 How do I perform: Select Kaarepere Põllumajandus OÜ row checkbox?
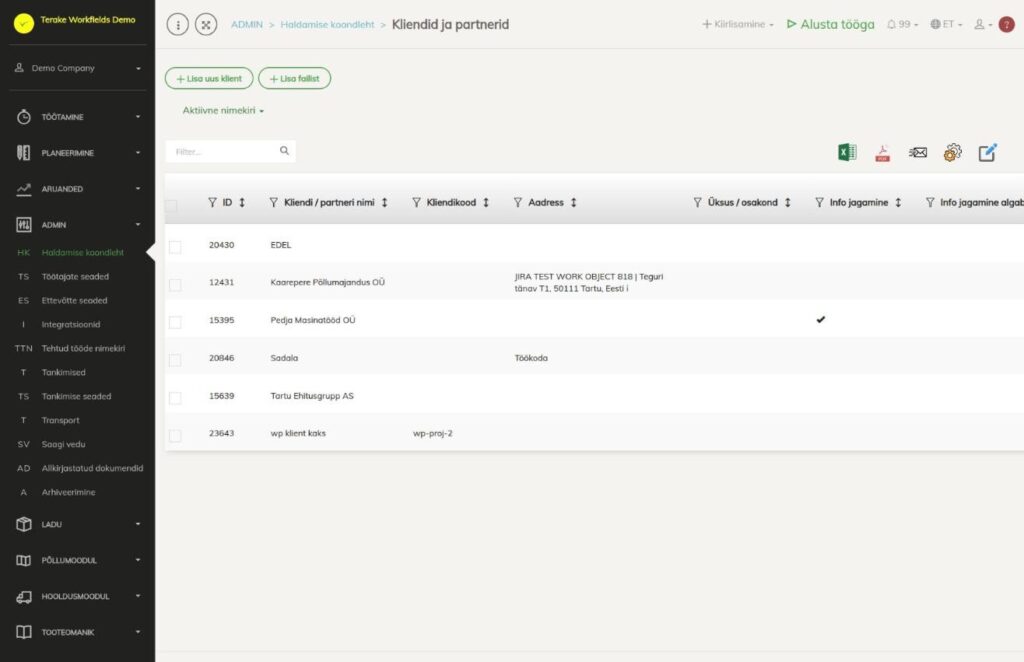pyautogui.click(x=175, y=285)
